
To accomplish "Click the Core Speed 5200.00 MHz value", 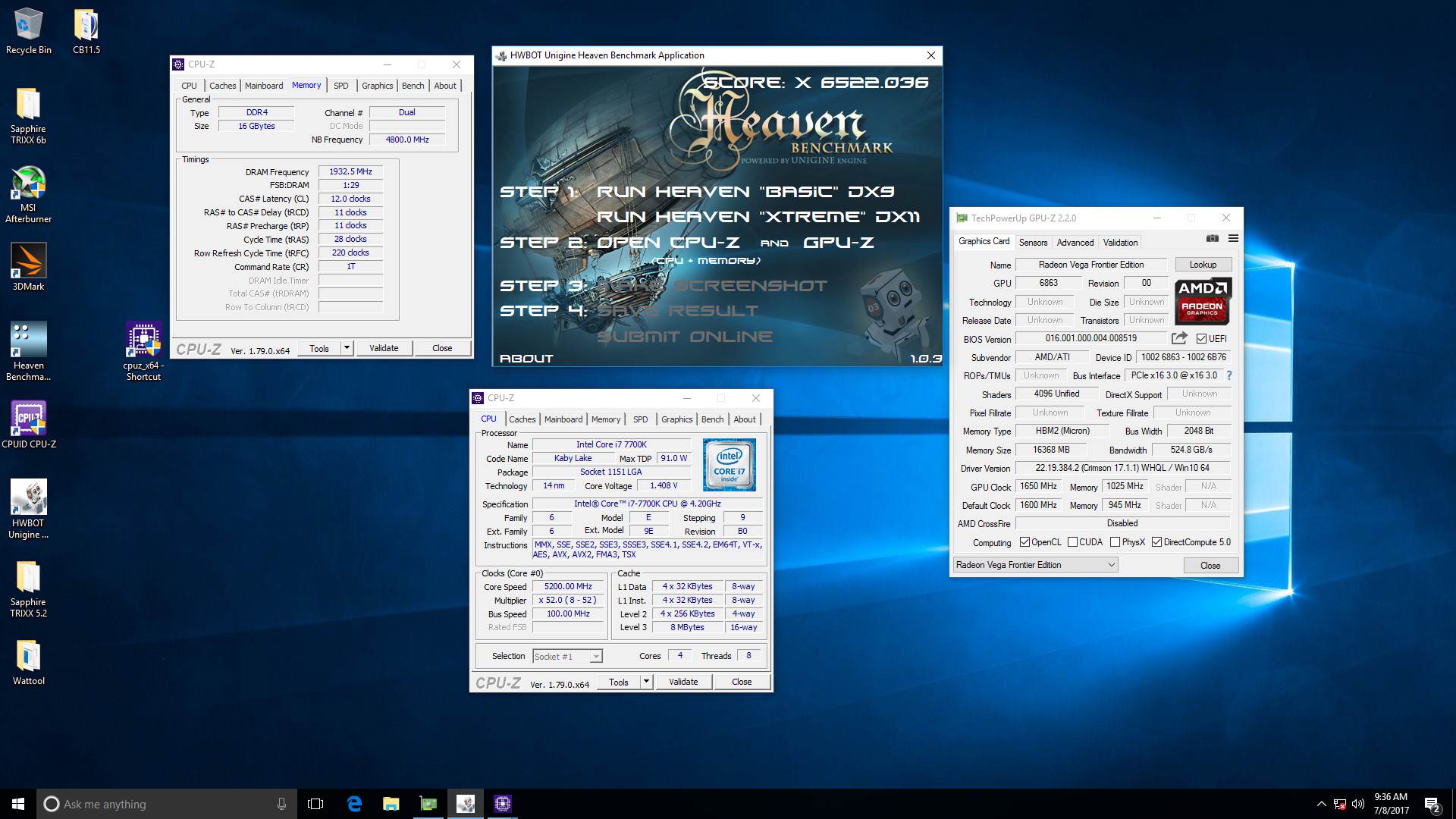I will (568, 586).
